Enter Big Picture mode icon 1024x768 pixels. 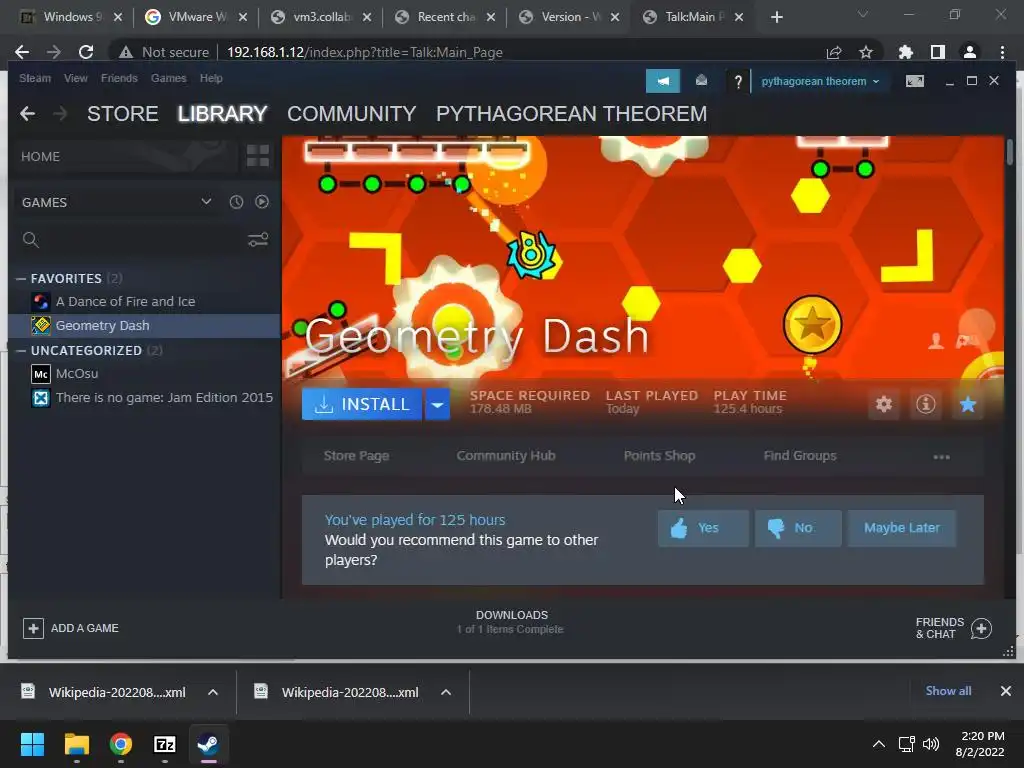coord(914,81)
